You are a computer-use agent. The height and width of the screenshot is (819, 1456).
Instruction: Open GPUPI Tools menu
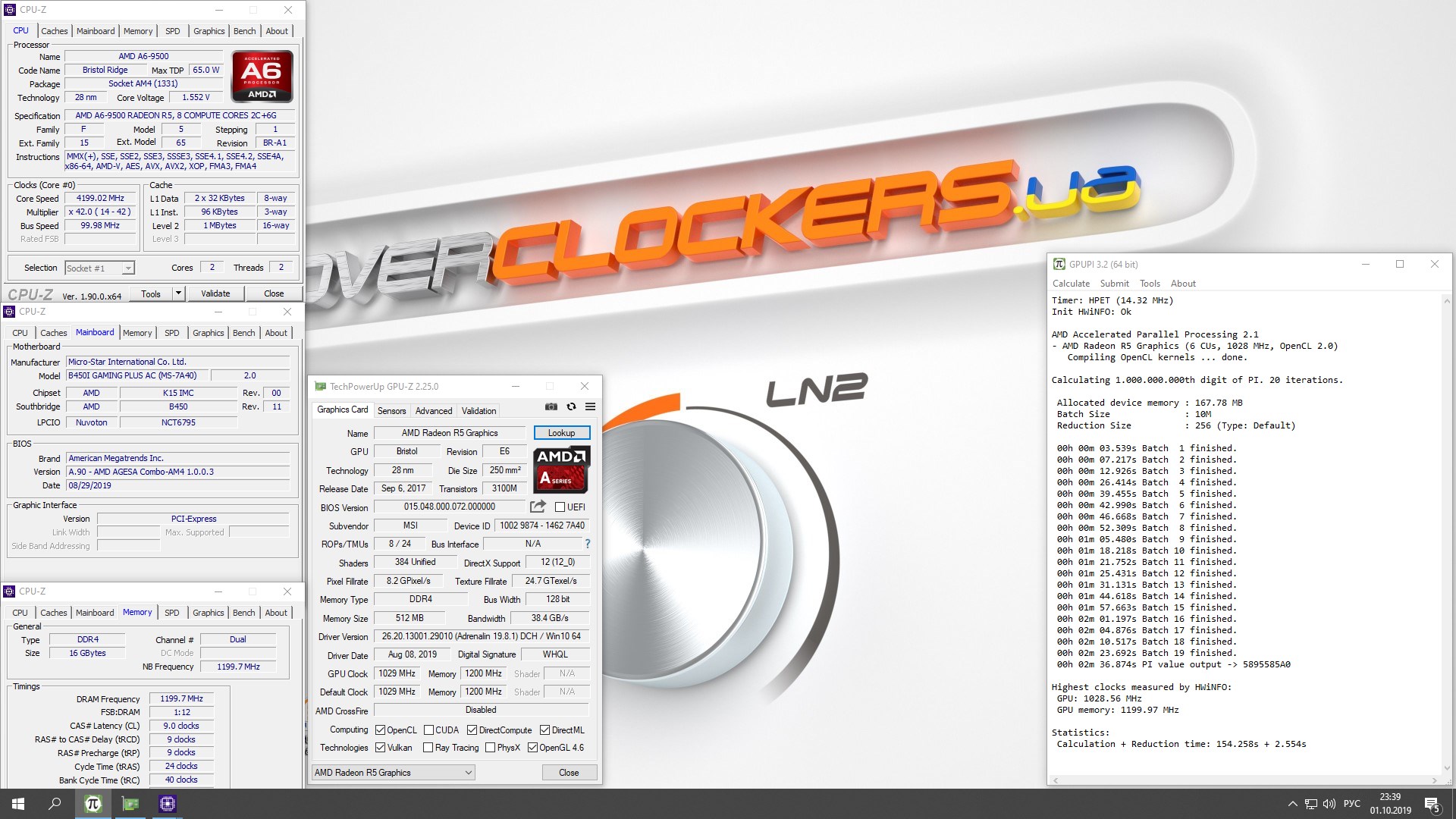(x=1150, y=284)
